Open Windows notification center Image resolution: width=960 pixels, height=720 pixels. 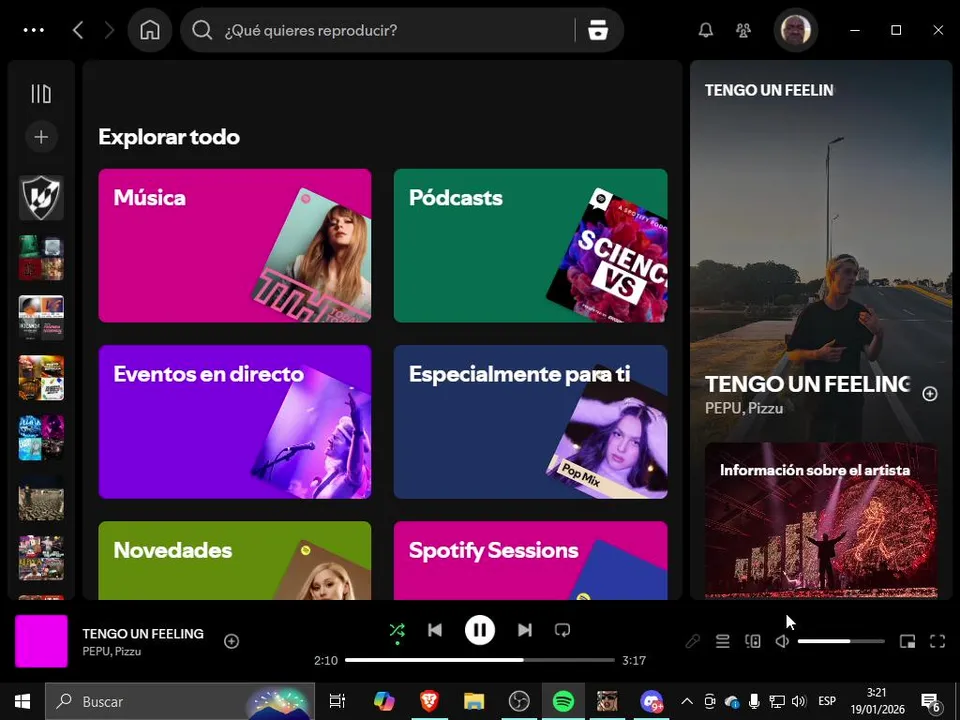pos(931,702)
